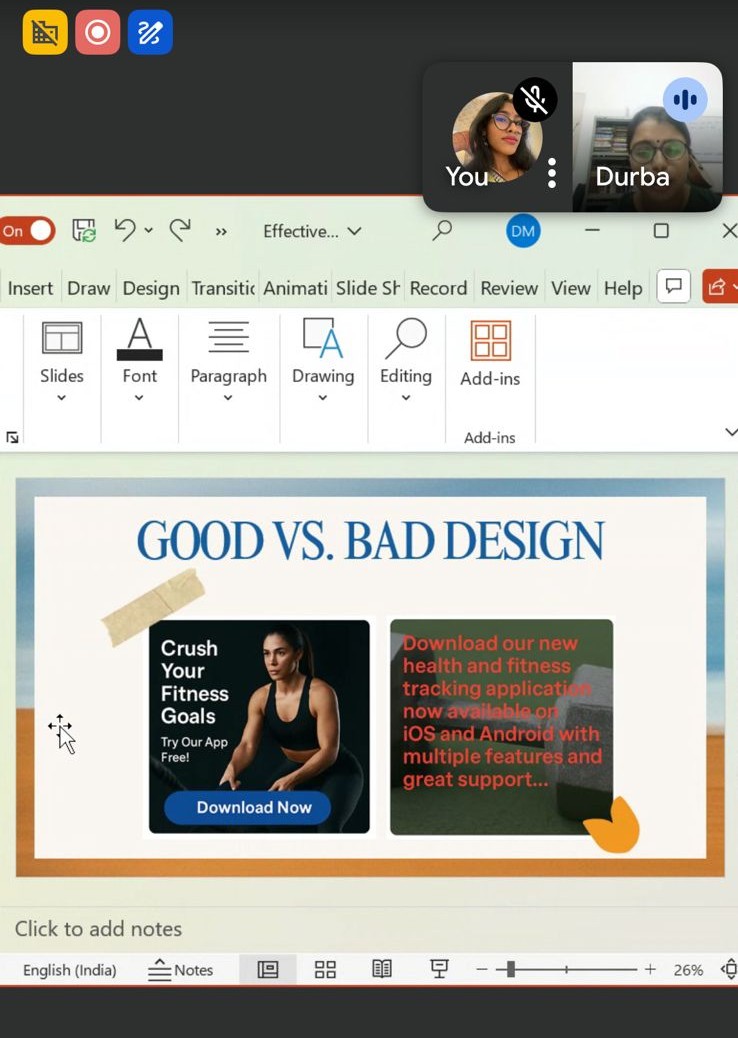Click the Save icon in the title bar

coord(84,231)
